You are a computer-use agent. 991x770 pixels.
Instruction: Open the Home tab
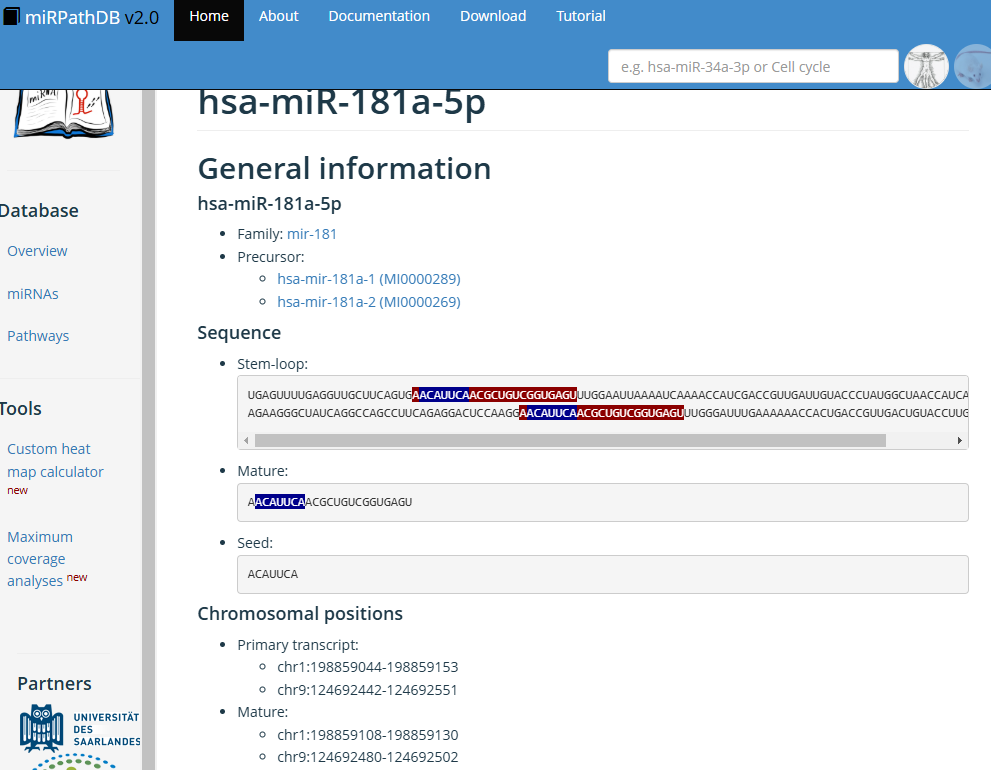(208, 16)
